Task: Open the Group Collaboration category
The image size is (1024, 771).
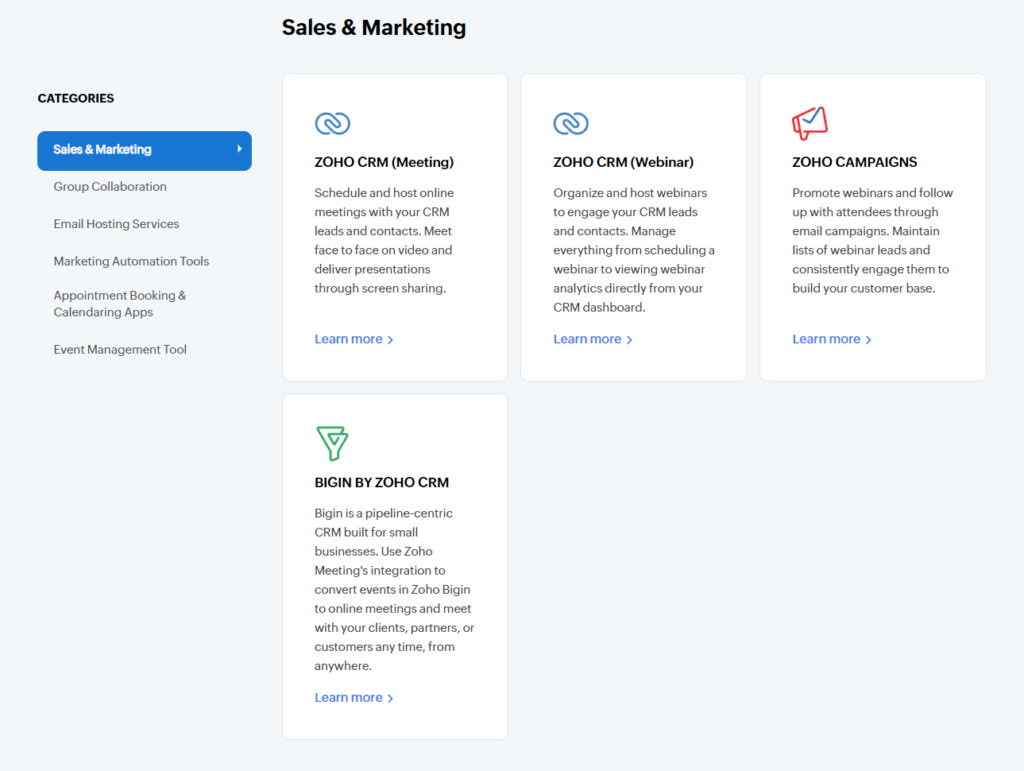Action: click(110, 187)
